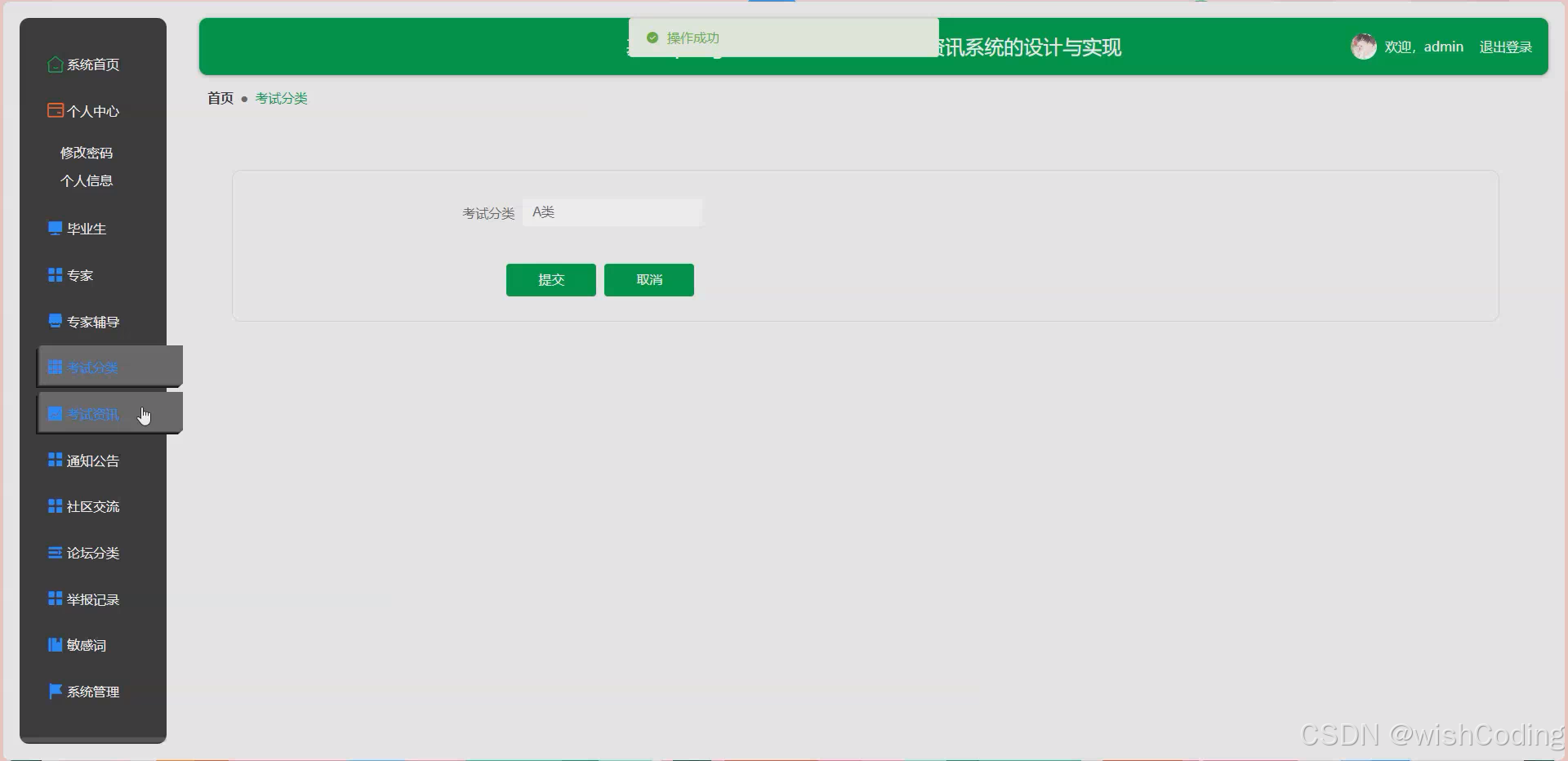
Task: Click the 考试分类 input showing A类
Action: click(x=612, y=212)
